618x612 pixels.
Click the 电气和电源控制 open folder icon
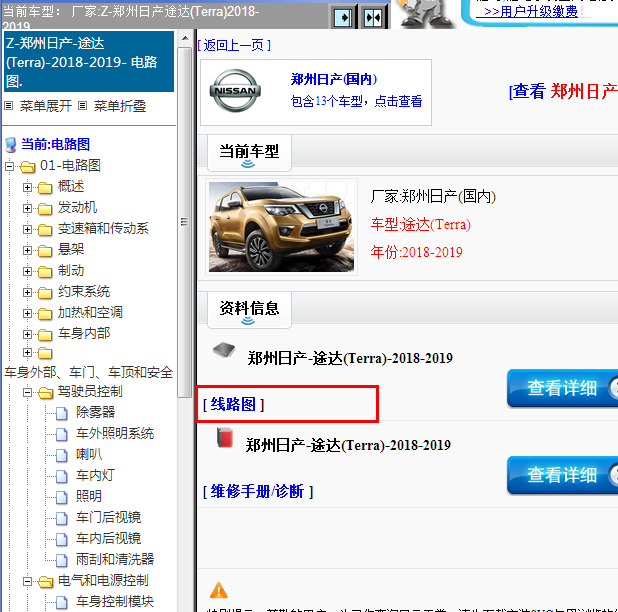46,582
